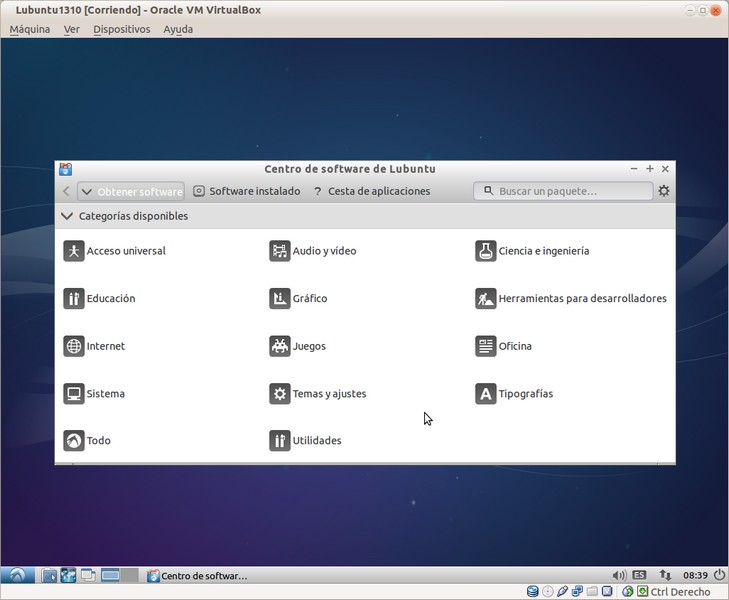Viewport: 729px width, 600px height.
Task: Click the Tipografías label
Action: tap(526, 394)
